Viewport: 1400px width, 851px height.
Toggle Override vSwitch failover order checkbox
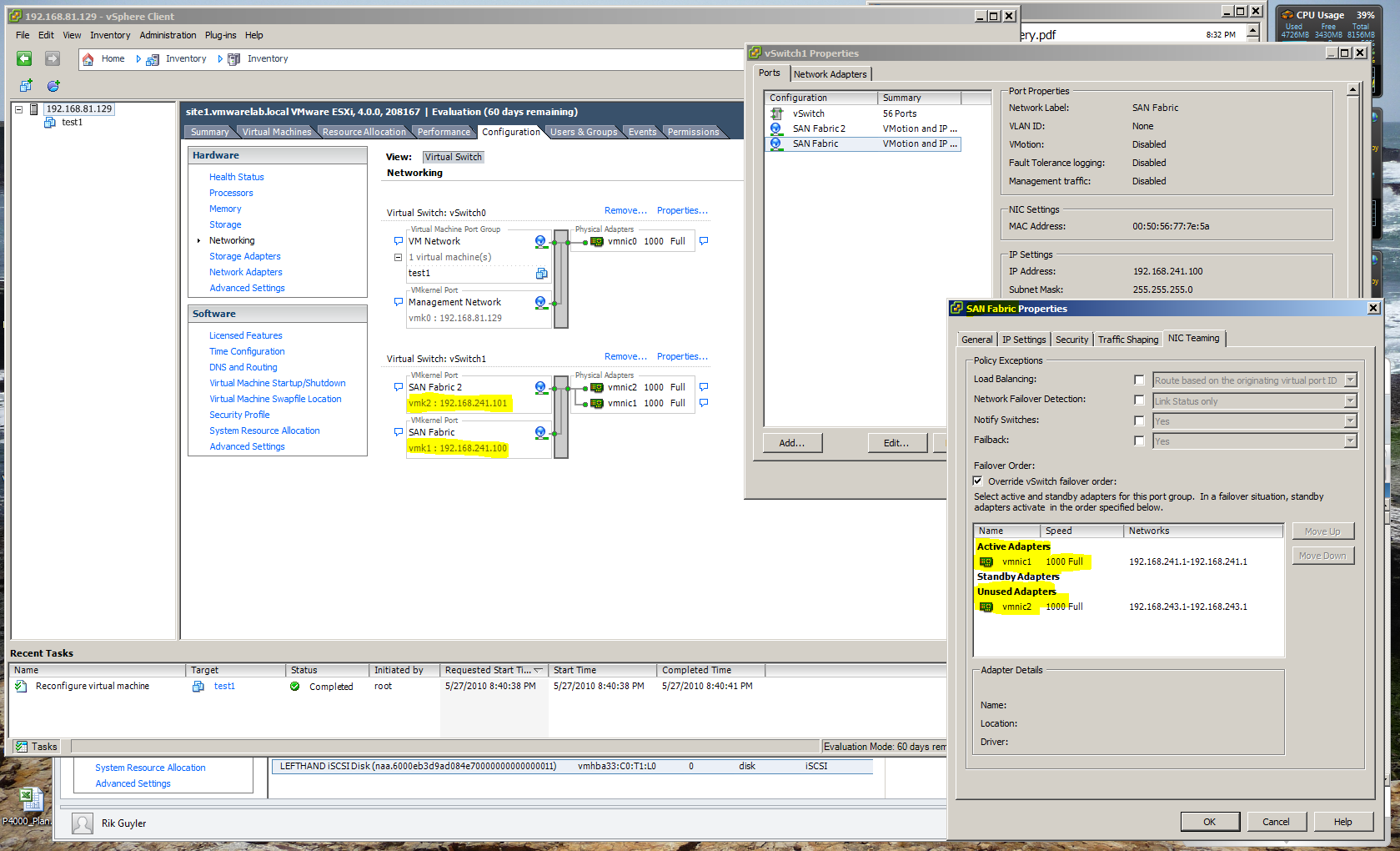[x=978, y=481]
